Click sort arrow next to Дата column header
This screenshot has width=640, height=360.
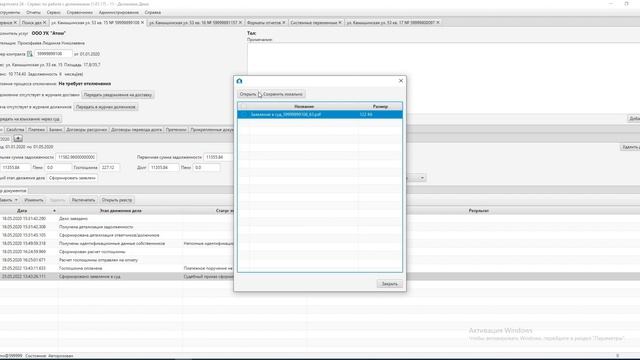54,211
